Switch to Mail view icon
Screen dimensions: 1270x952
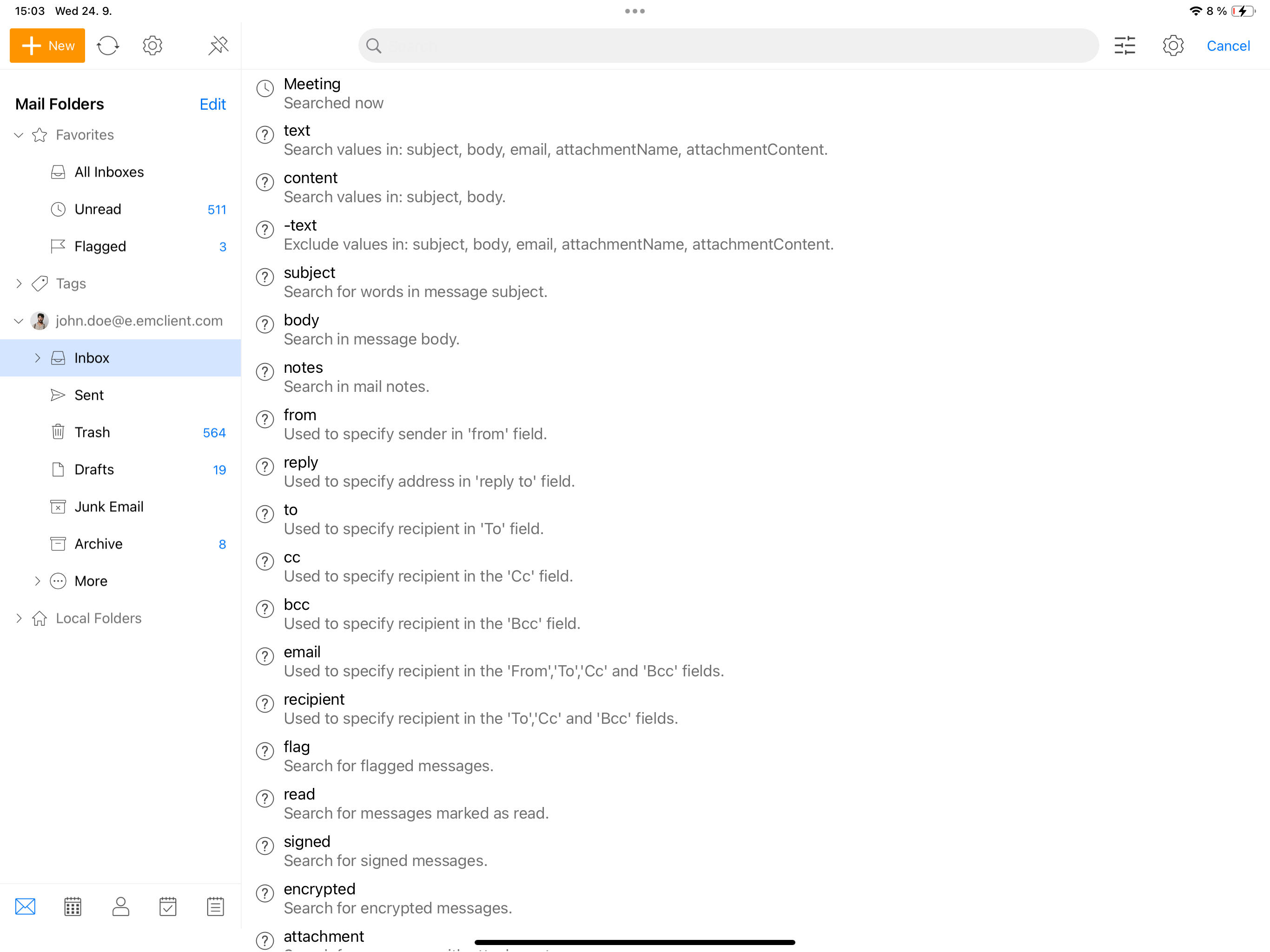(x=25, y=906)
